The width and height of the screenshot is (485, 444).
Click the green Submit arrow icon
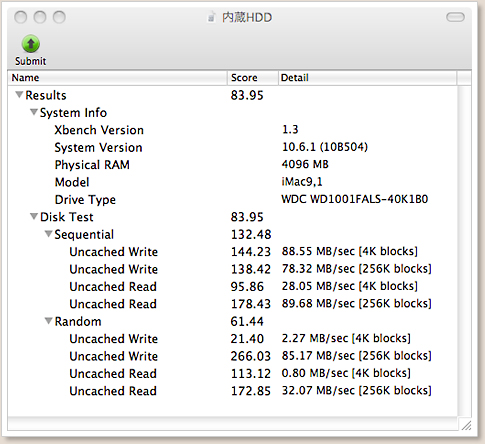click(31, 44)
